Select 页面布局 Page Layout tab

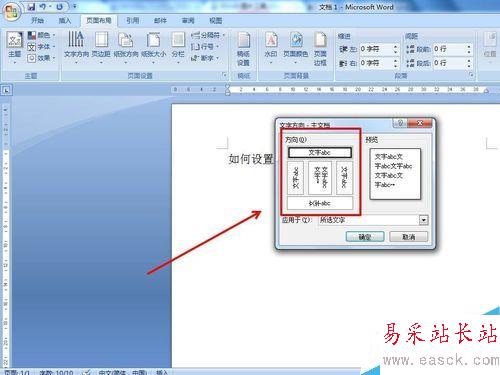click(x=99, y=21)
